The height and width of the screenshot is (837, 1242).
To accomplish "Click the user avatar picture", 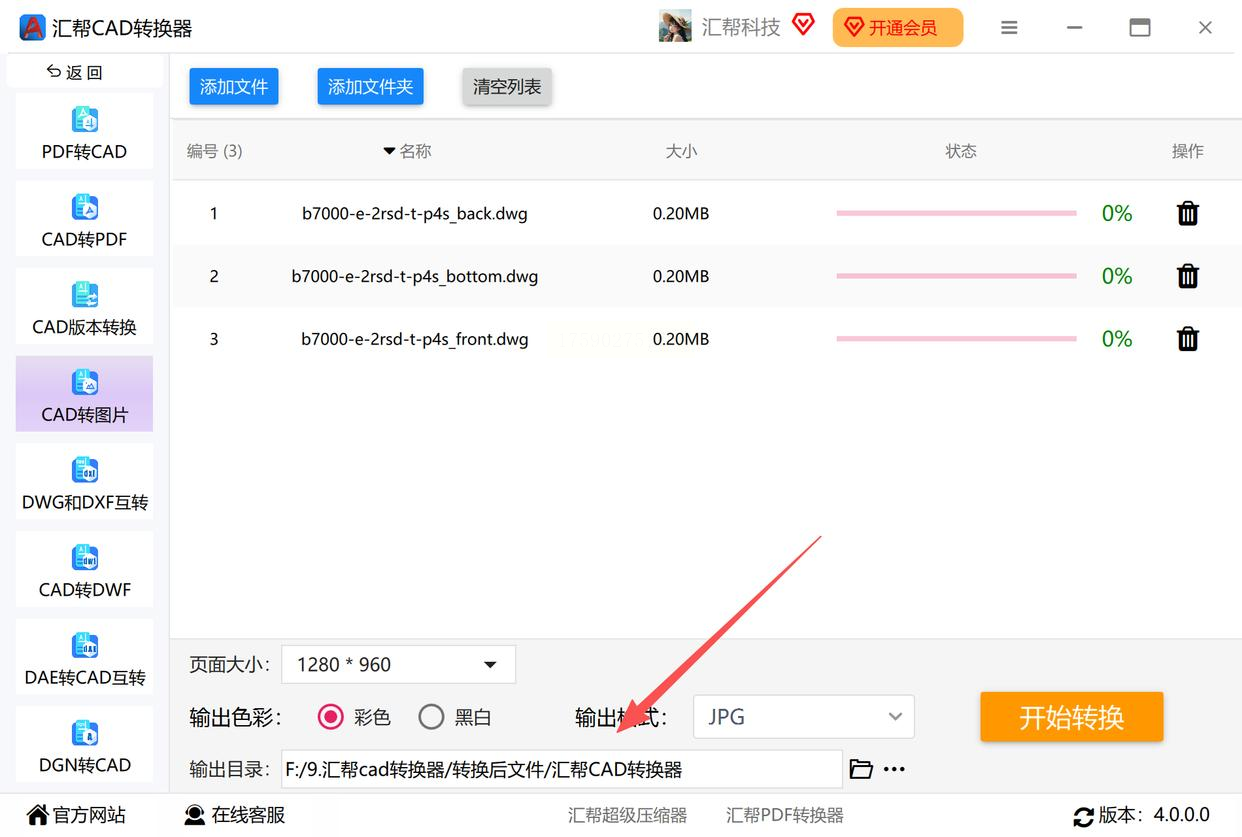I will pos(675,26).
